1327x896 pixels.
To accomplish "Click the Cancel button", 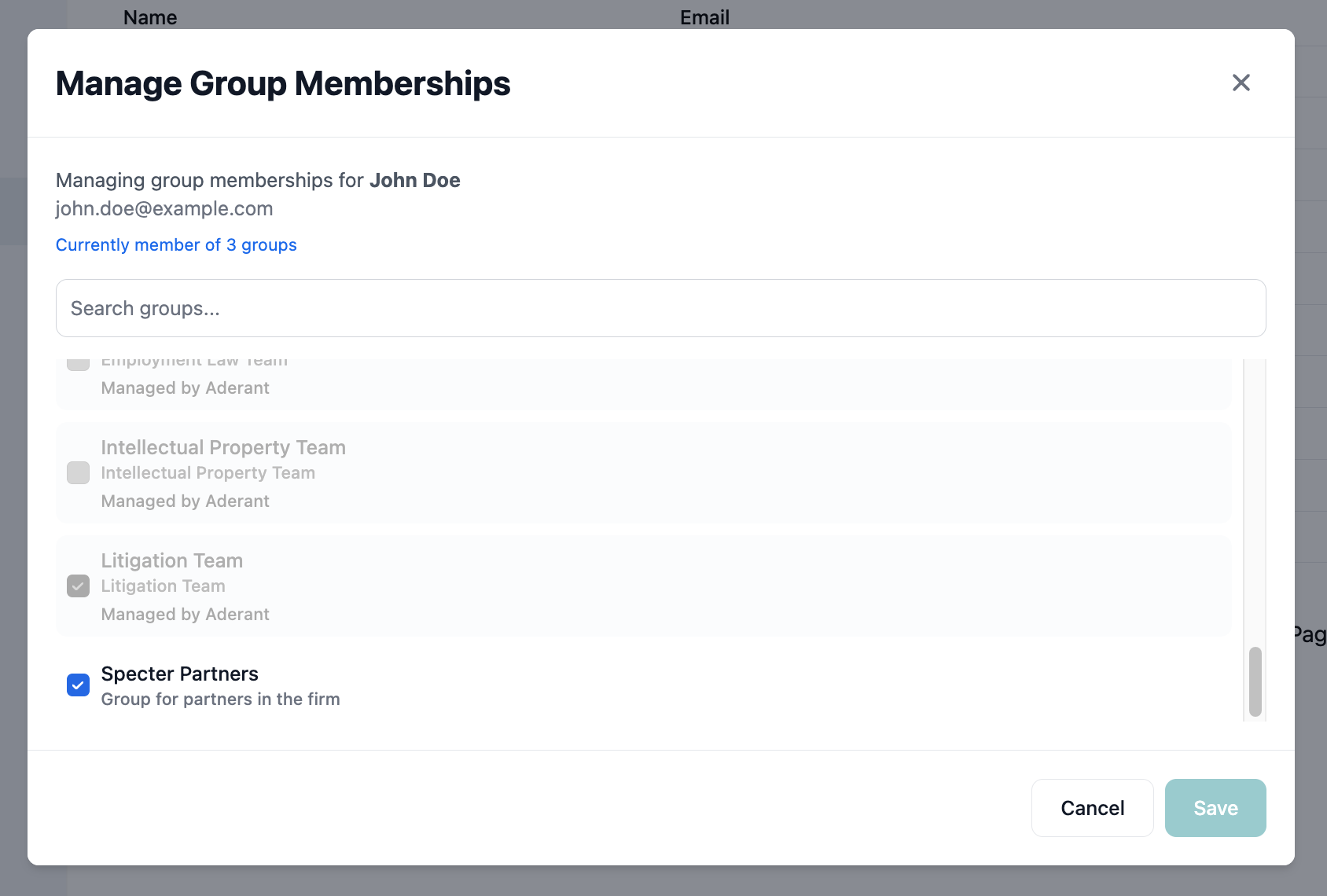I will tap(1092, 807).
